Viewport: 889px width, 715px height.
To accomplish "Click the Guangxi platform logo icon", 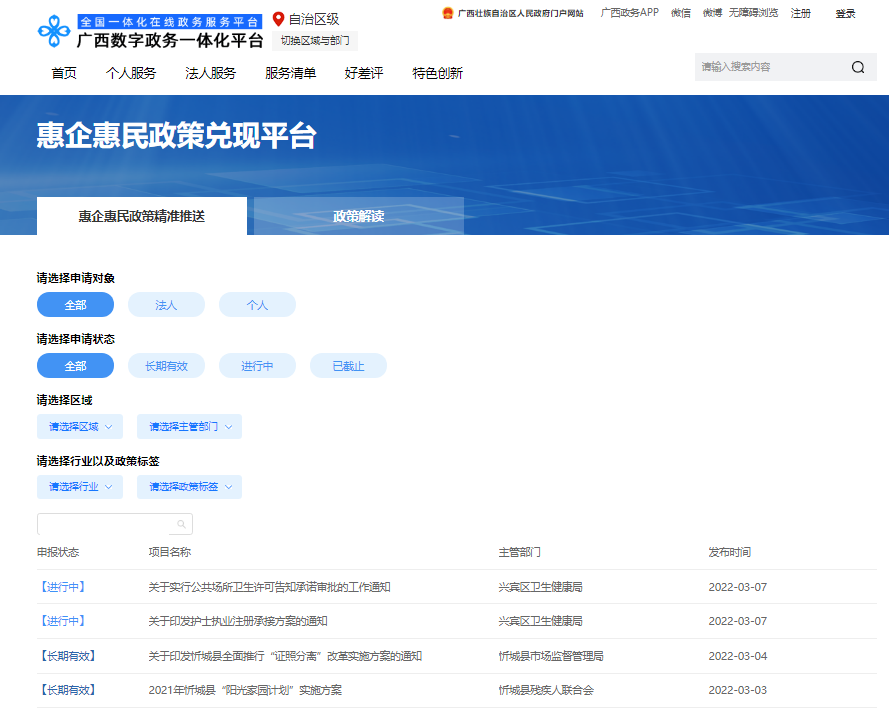I will tap(55, 30).
